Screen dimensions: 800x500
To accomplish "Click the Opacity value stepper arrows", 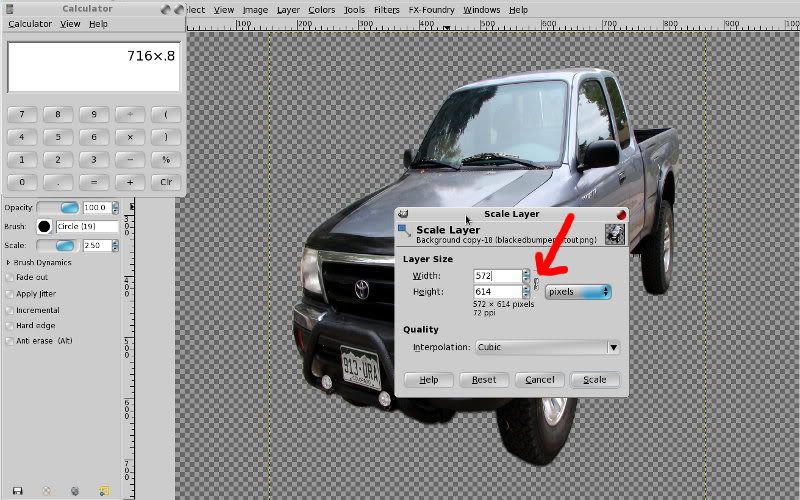I will click(115, 208).
